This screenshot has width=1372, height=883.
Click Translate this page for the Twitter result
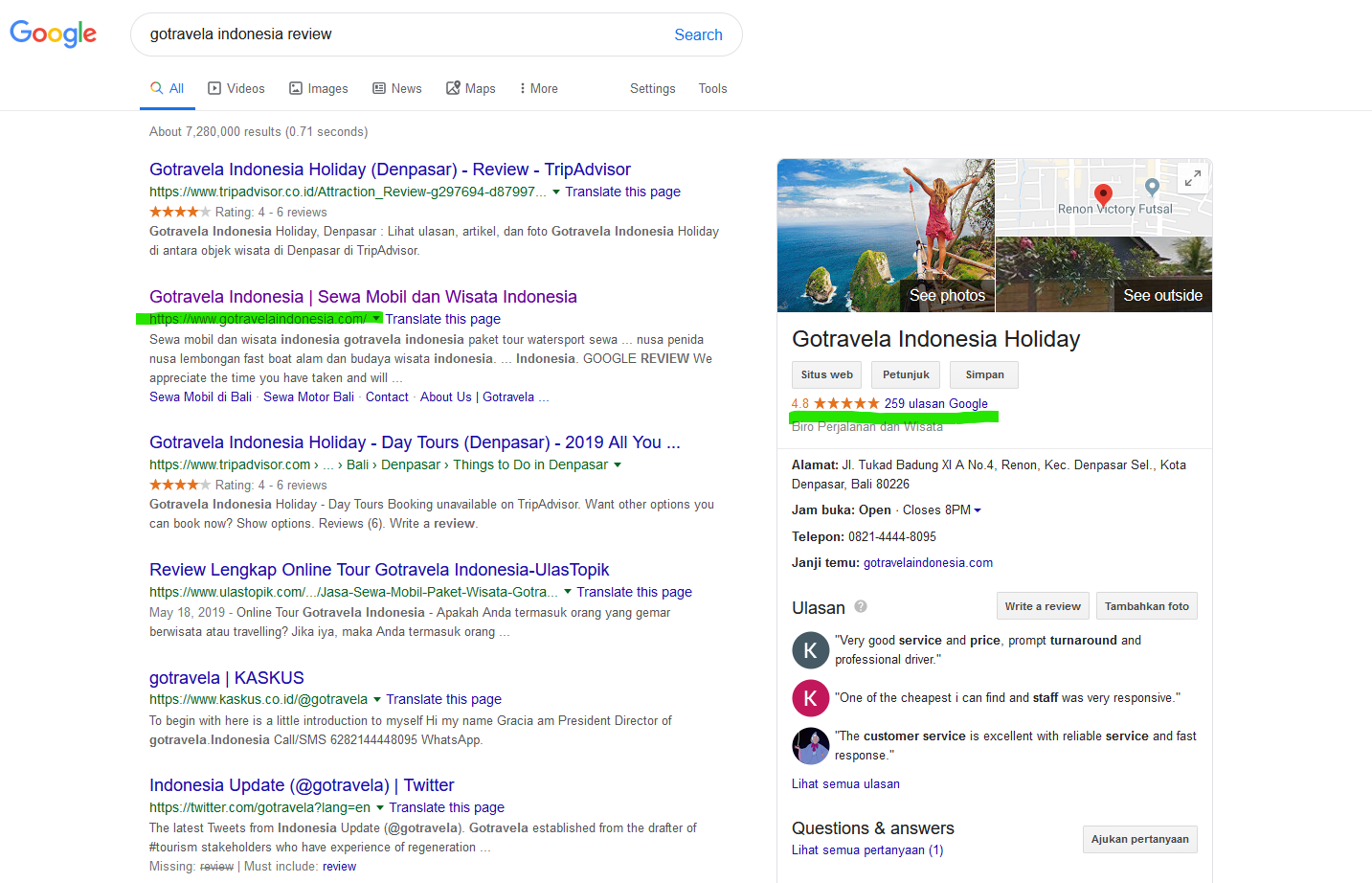pos(446,807)
